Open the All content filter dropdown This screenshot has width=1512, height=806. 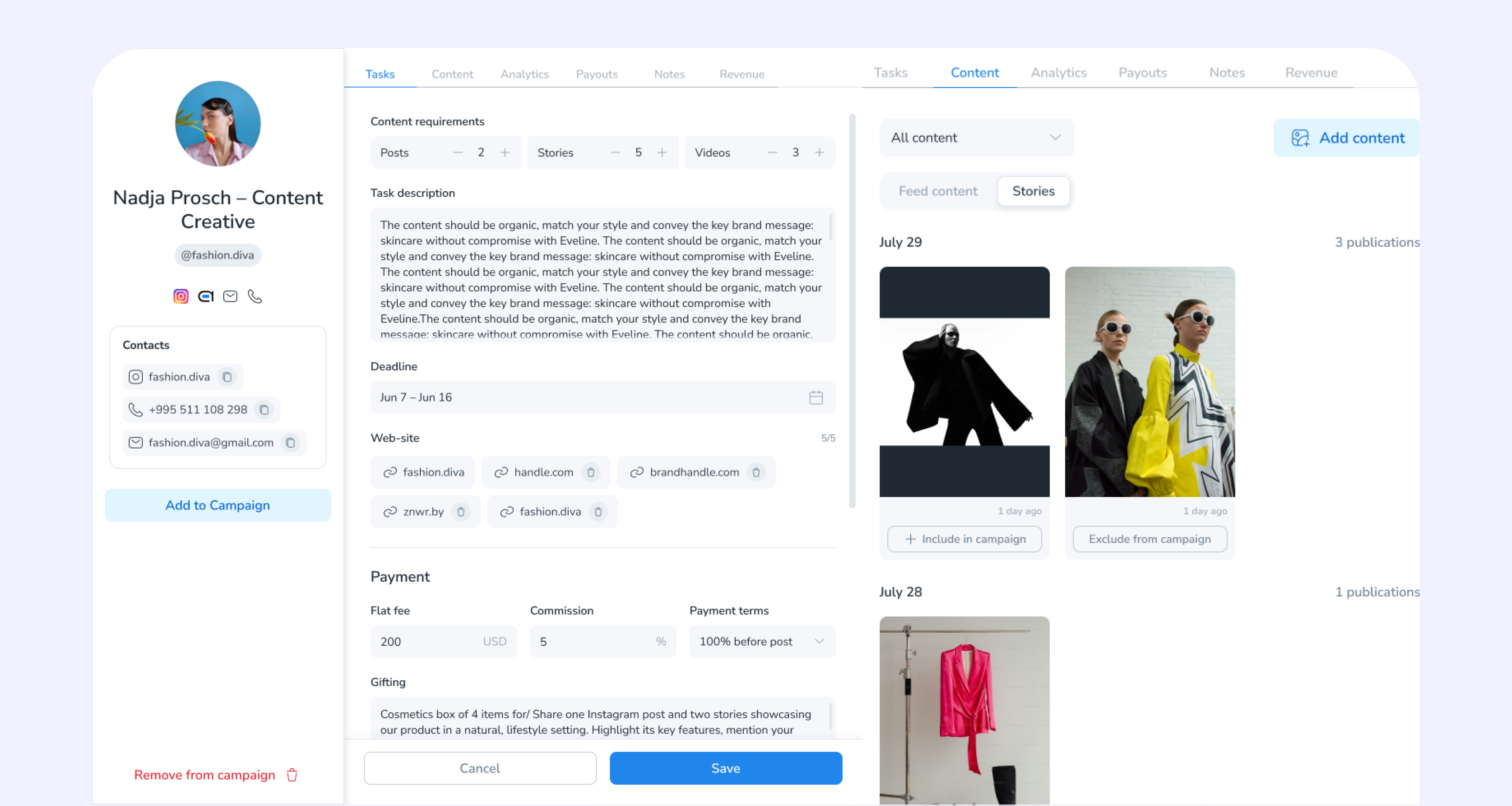(976, 138)
